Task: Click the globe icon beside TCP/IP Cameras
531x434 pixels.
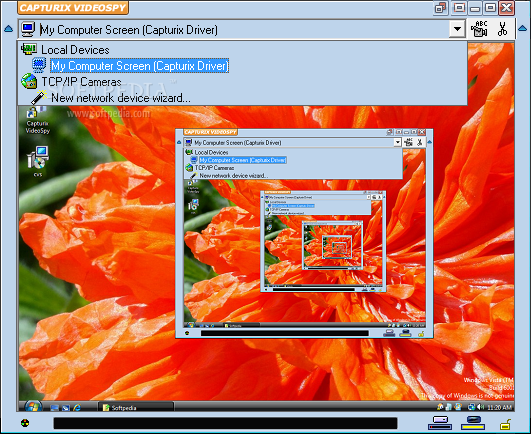Action: (29, 81)
